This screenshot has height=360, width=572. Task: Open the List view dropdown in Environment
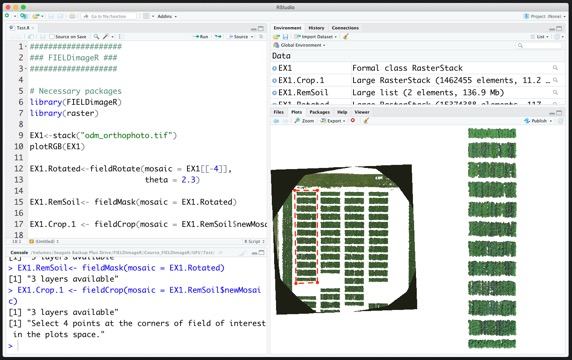pos(540,37)
